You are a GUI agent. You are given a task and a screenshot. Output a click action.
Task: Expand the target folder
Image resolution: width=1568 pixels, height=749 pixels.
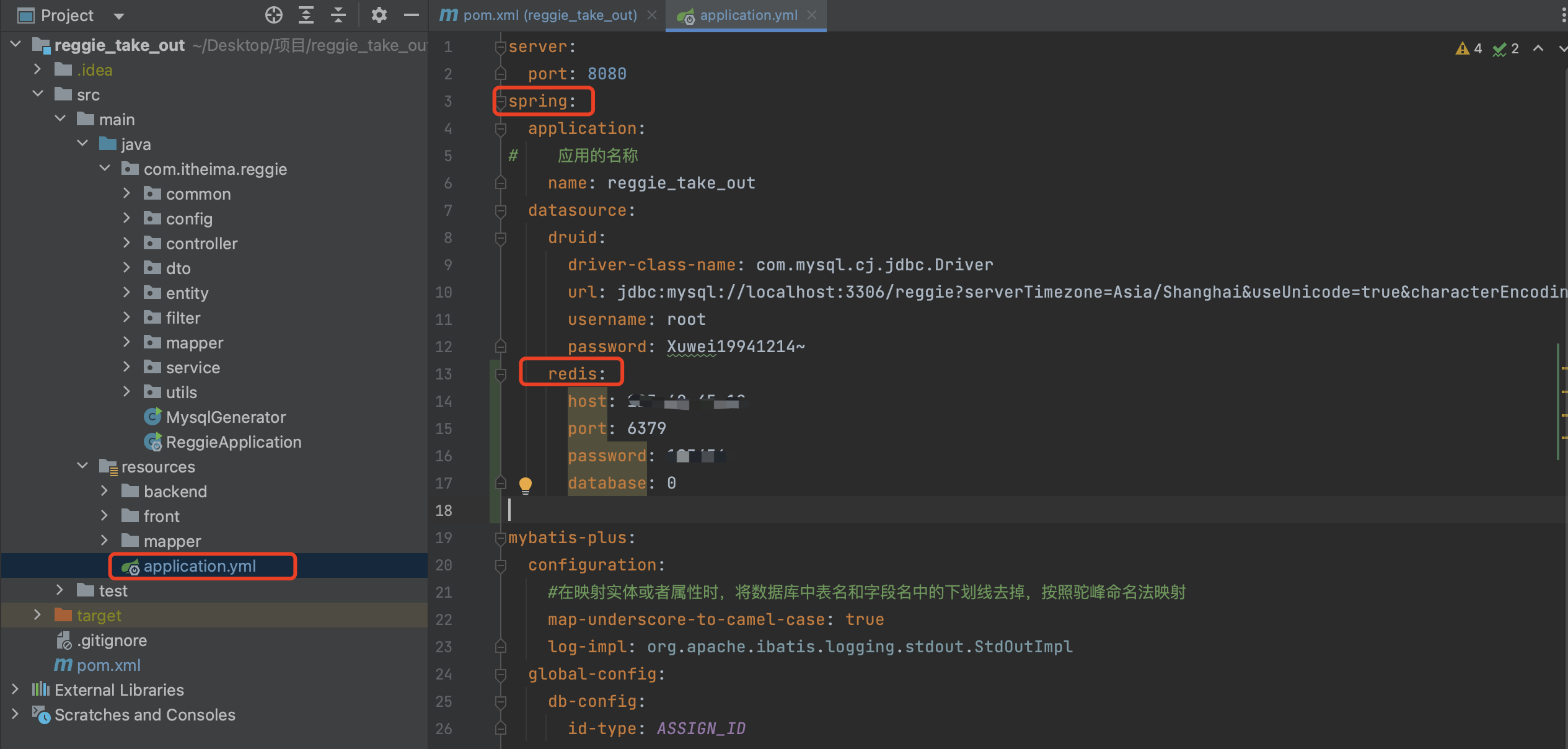(37, 615)
